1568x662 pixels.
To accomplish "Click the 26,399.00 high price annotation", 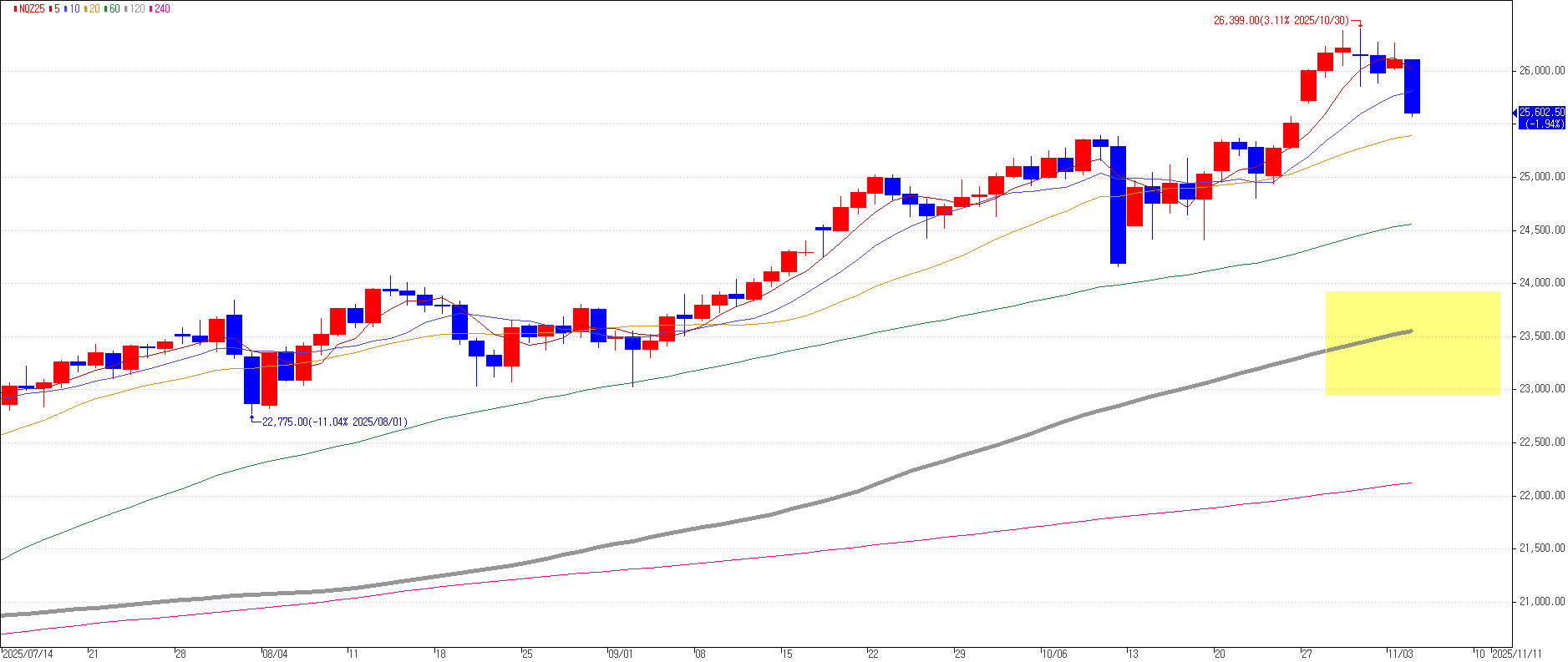I will pos(1281,20).
